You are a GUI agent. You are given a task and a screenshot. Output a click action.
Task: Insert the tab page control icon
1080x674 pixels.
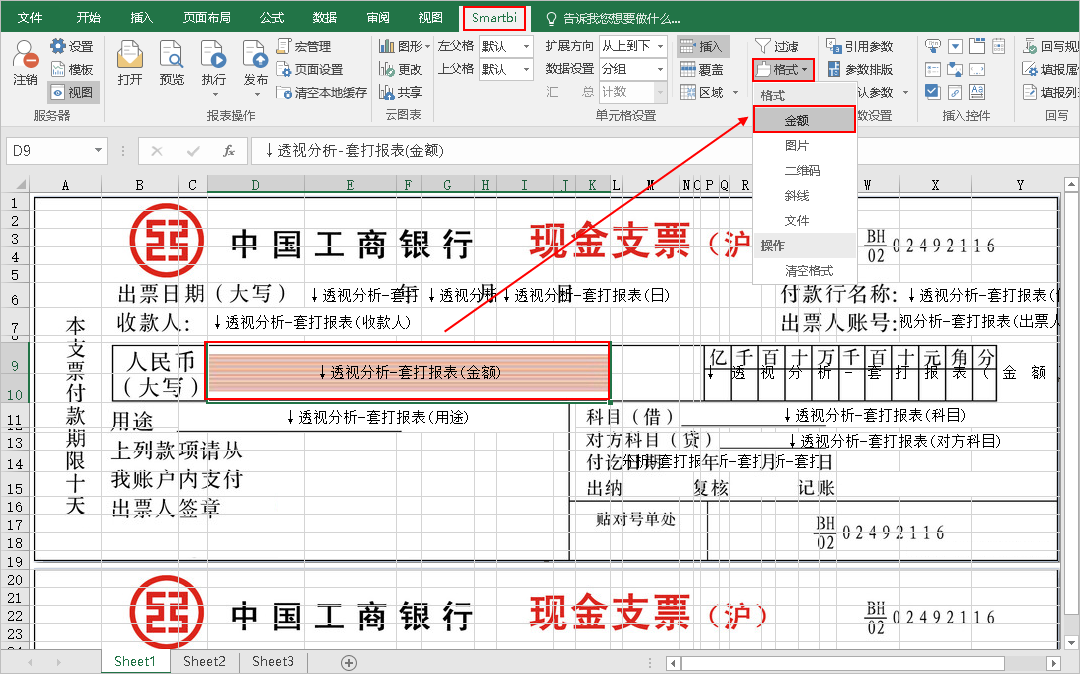tap(977, 45)
